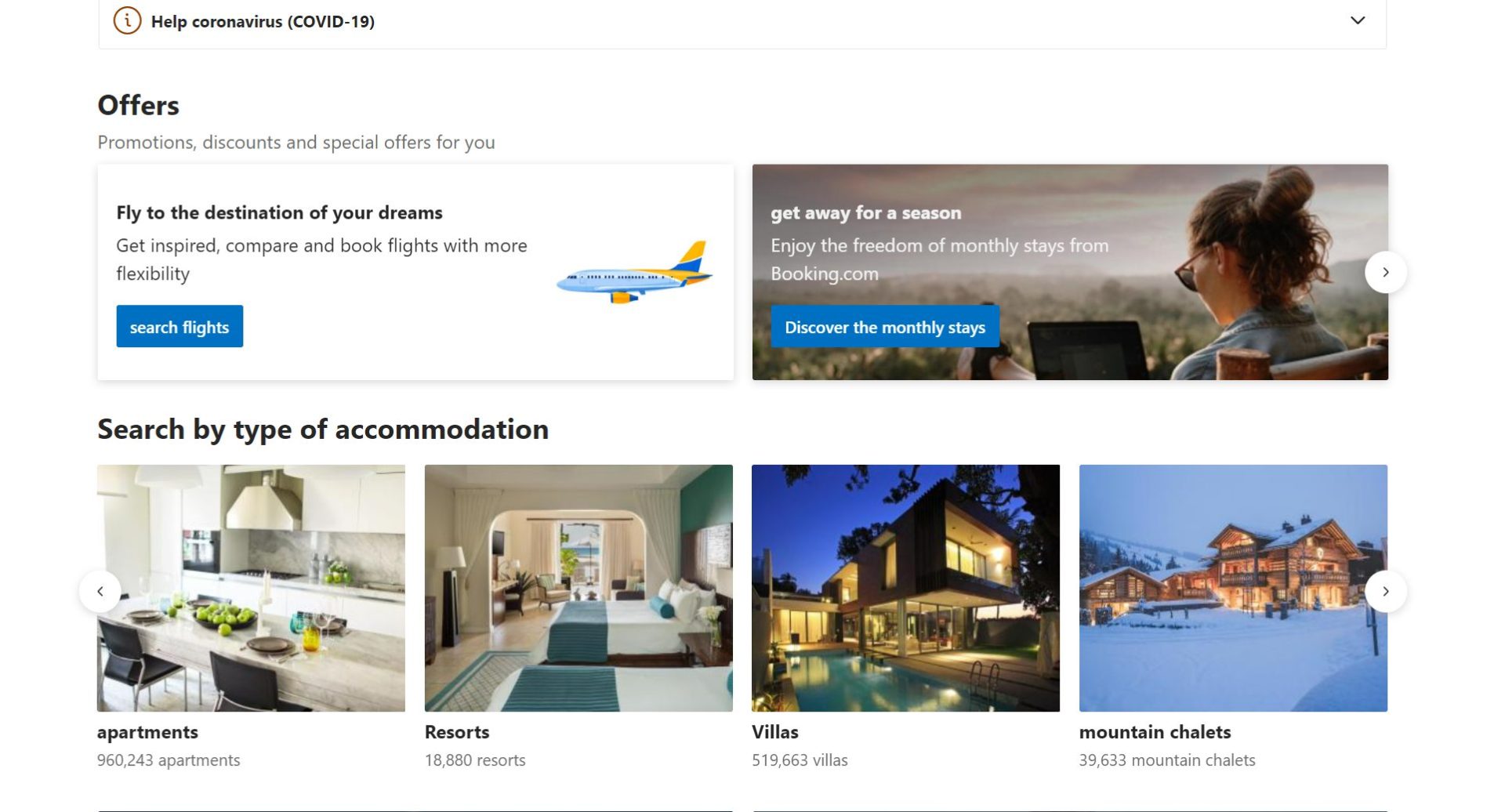Open the apartments kitchen photo

point(251,588)
